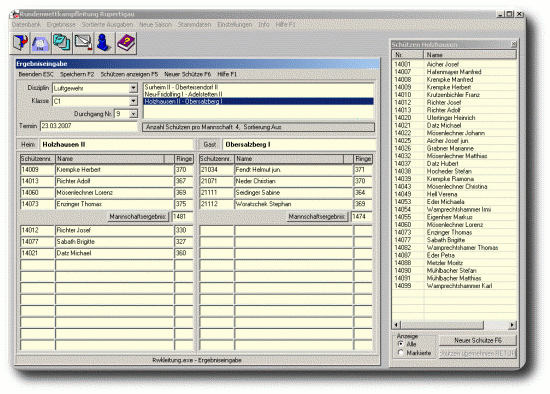550x394 pixels.
Task: Select Krutzenbichler Franz in shooter list
Action: pyautogui.click(x=454, y=95)
